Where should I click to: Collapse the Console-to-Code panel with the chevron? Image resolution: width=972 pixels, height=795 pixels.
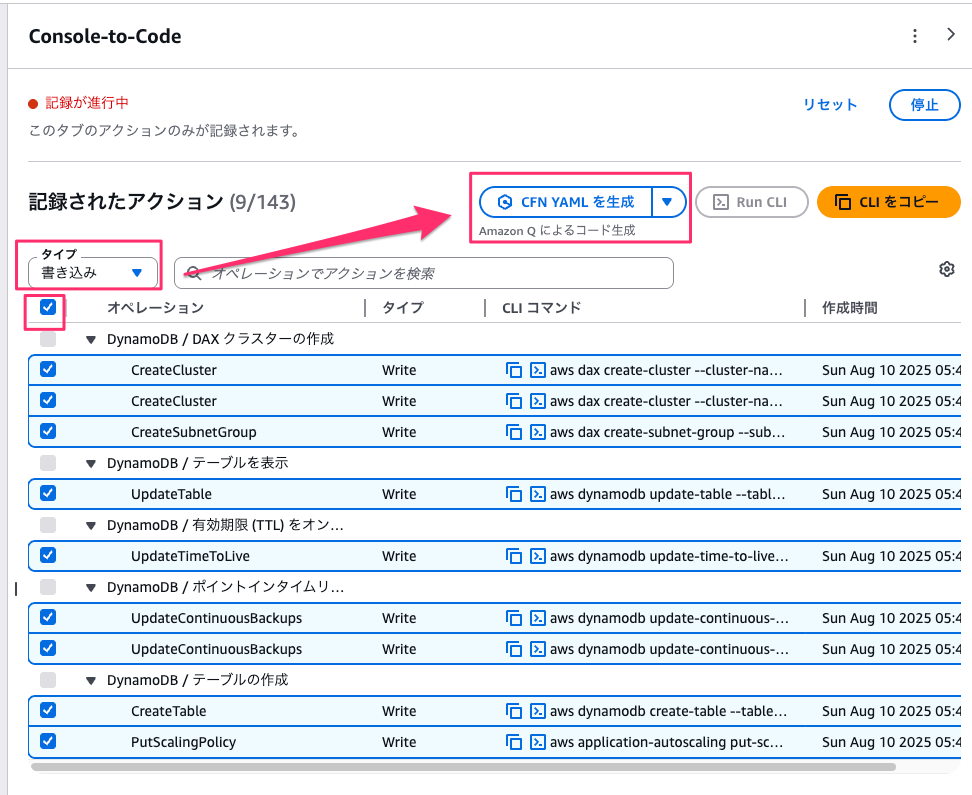coord(951,35)
